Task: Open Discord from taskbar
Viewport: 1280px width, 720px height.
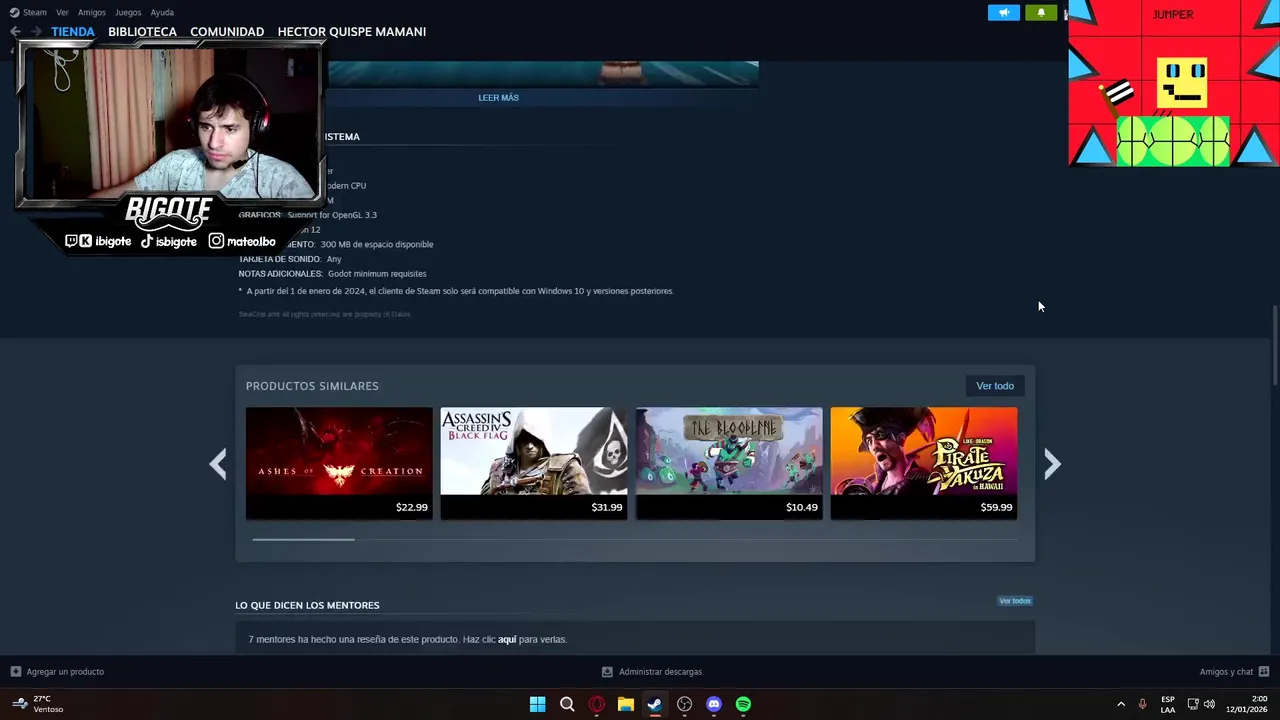Action: pos(714,704)
